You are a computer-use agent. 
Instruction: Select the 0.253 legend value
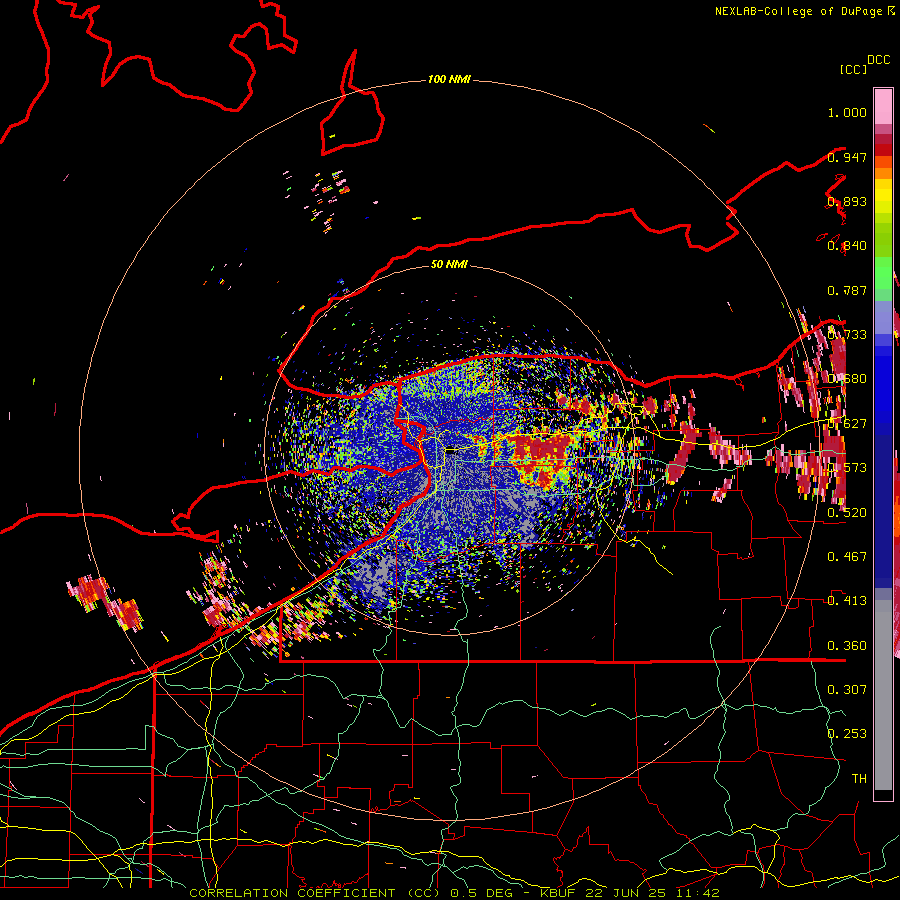pos(847,734)
